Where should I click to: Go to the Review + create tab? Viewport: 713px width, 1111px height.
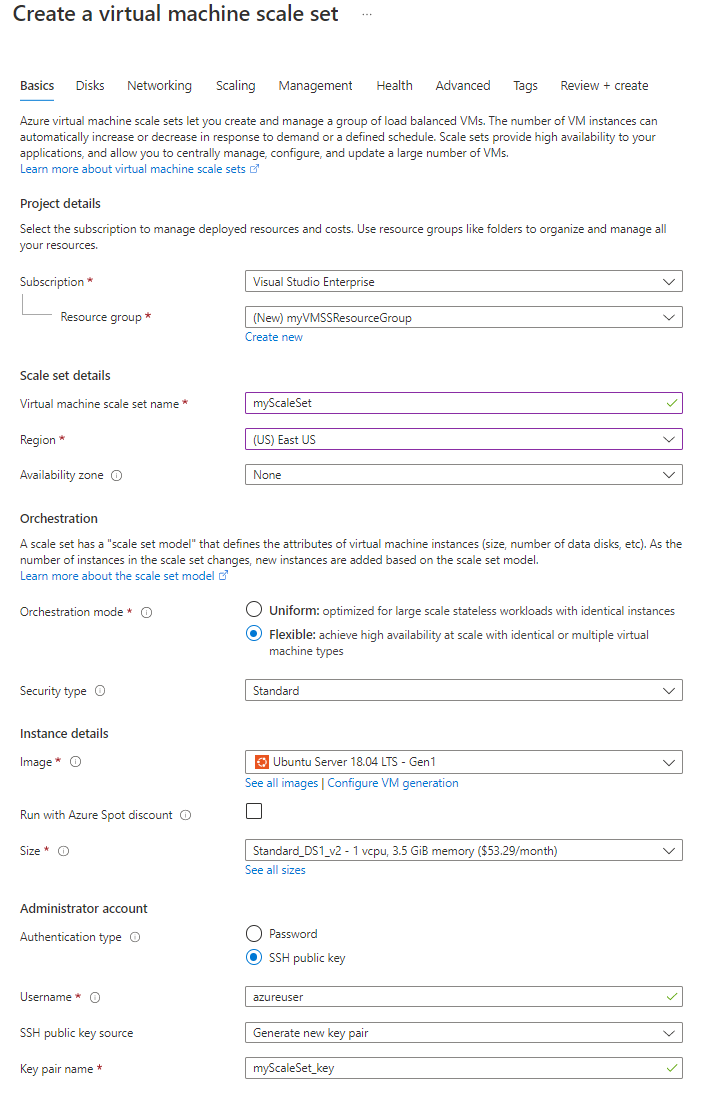coord(604,86)
